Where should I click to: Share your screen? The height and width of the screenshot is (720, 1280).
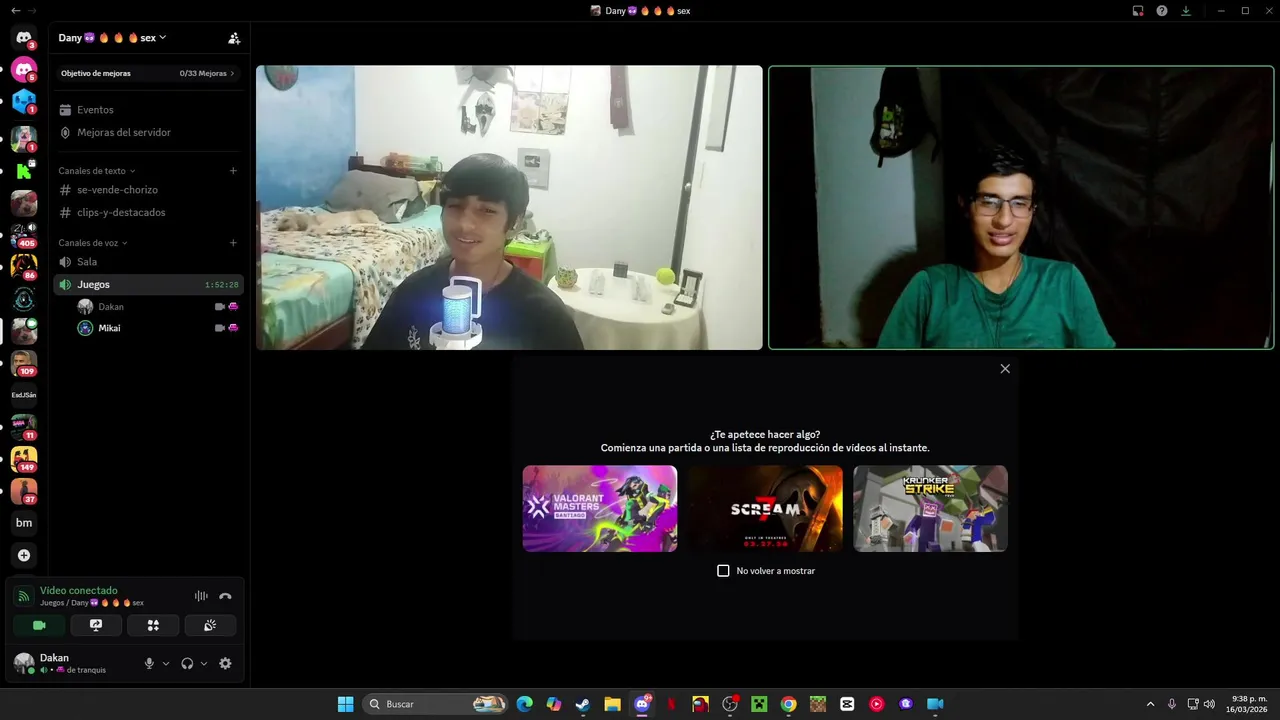96,625
